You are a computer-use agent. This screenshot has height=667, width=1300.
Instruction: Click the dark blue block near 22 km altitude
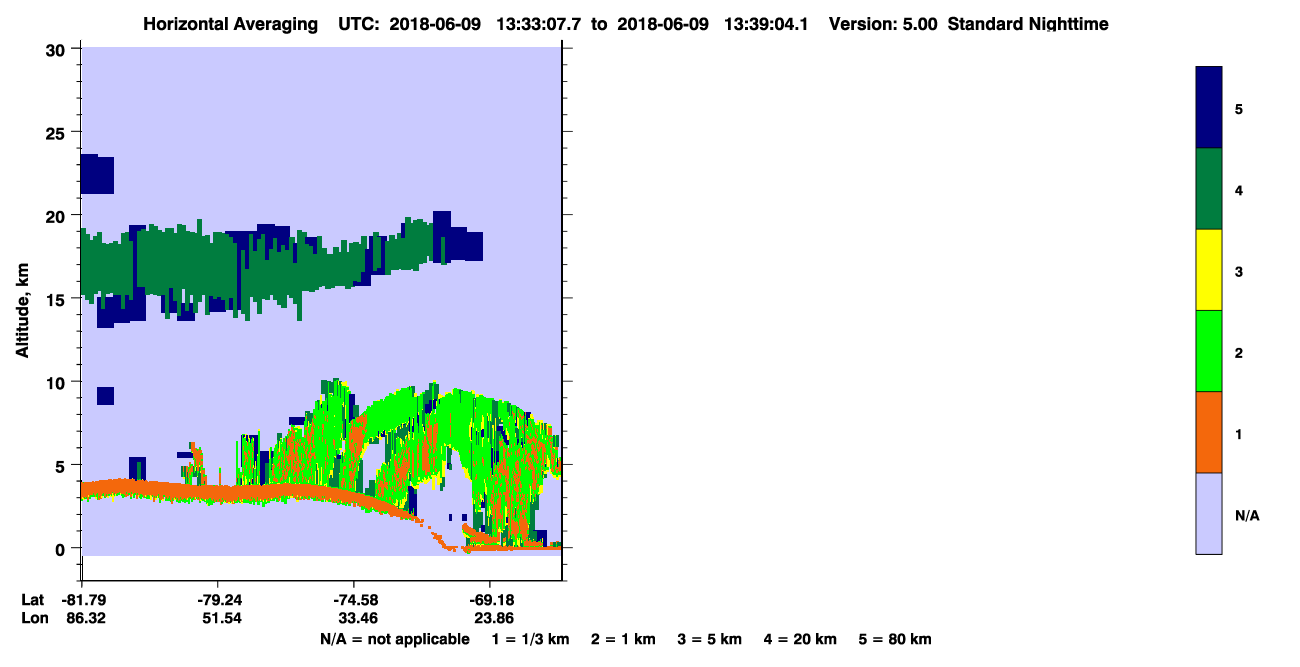pos(97,174)
